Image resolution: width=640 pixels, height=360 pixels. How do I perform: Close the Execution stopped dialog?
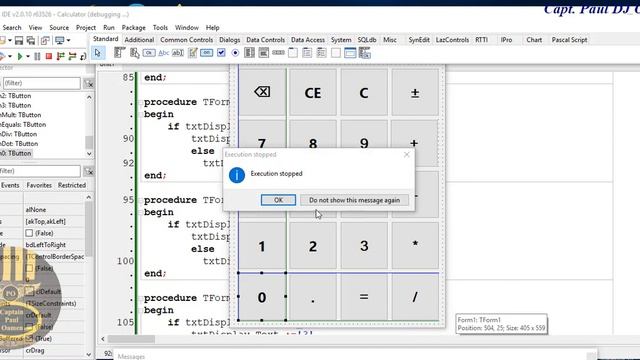tap(407, 154)
